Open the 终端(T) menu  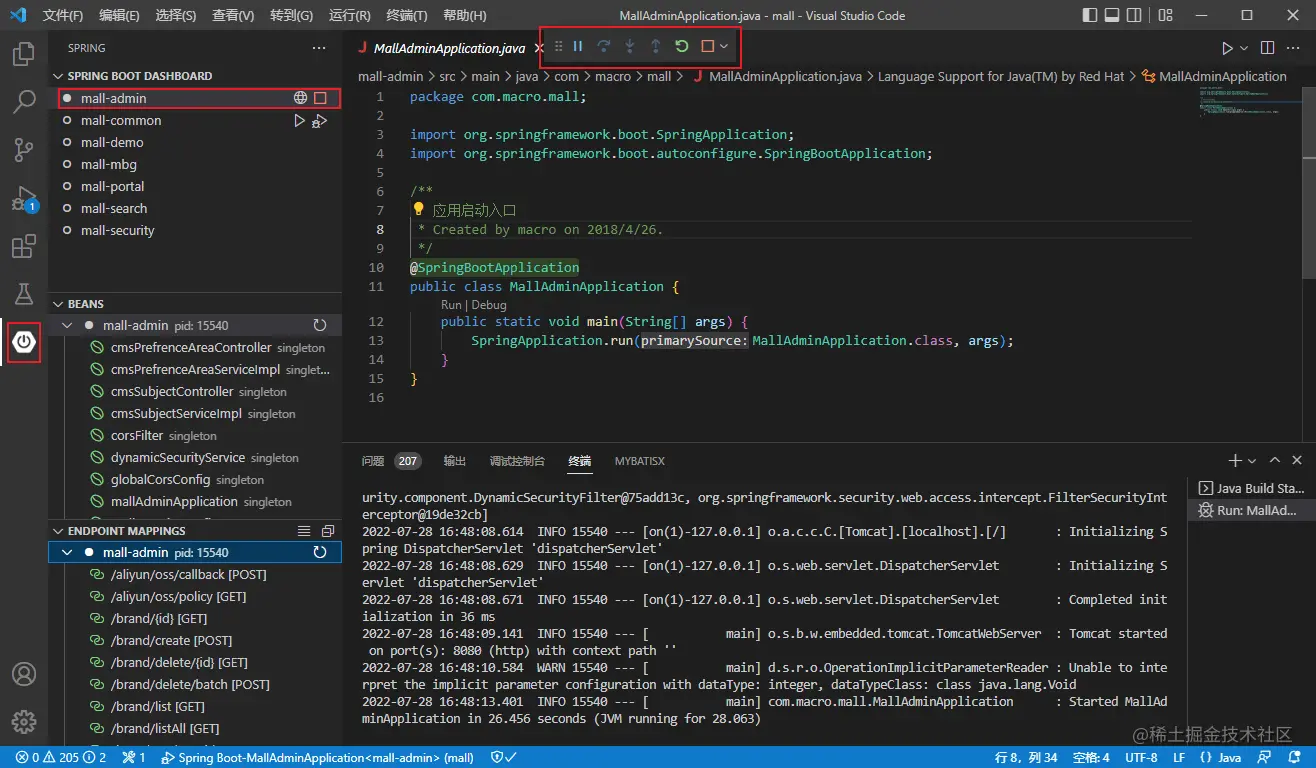point(406,15)
